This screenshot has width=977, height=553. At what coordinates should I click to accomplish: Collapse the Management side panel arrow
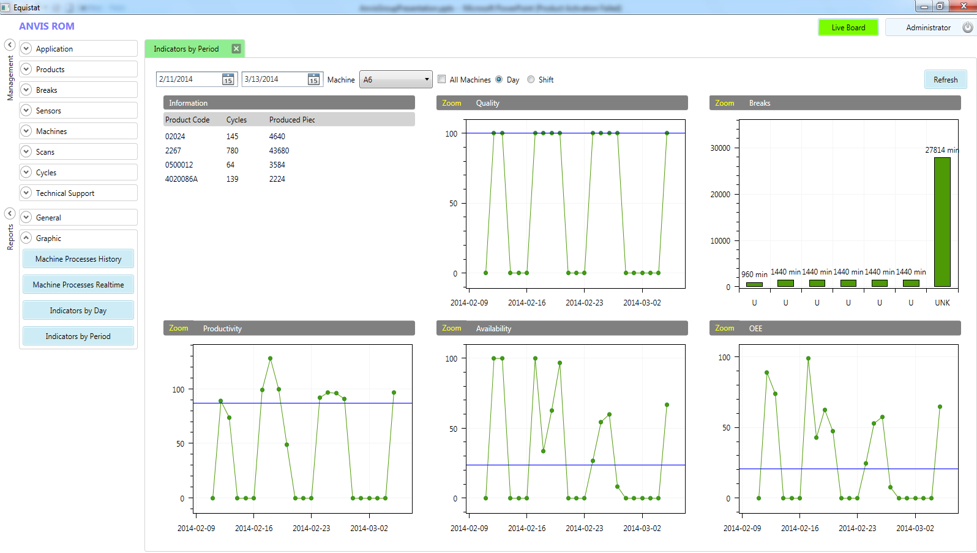click(x=10, y=45)
